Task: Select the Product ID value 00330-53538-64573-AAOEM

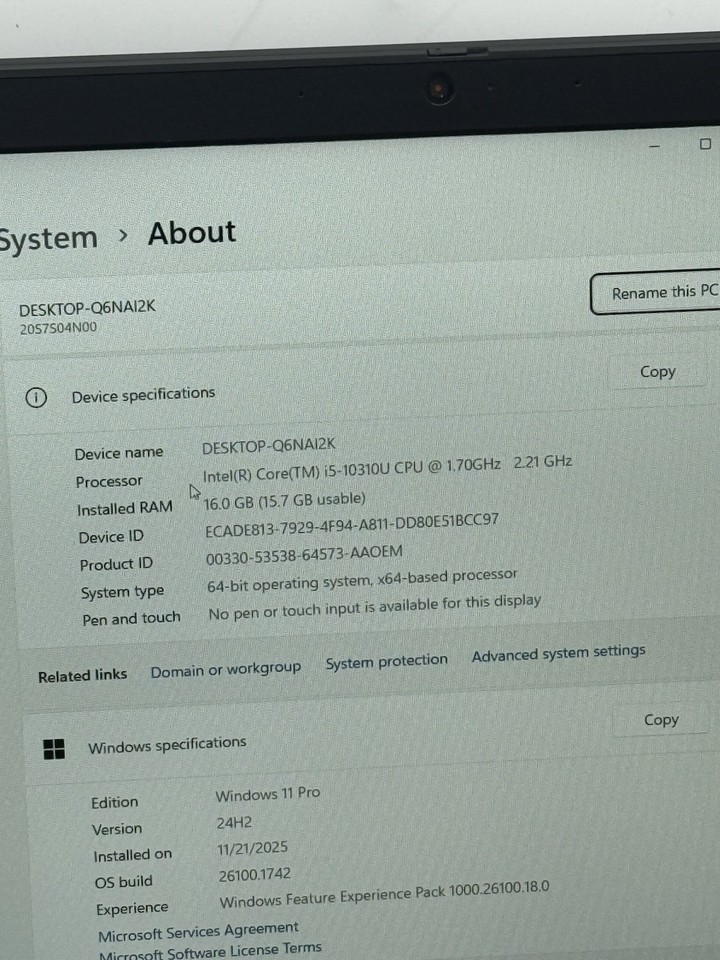Action: point(304,555)
